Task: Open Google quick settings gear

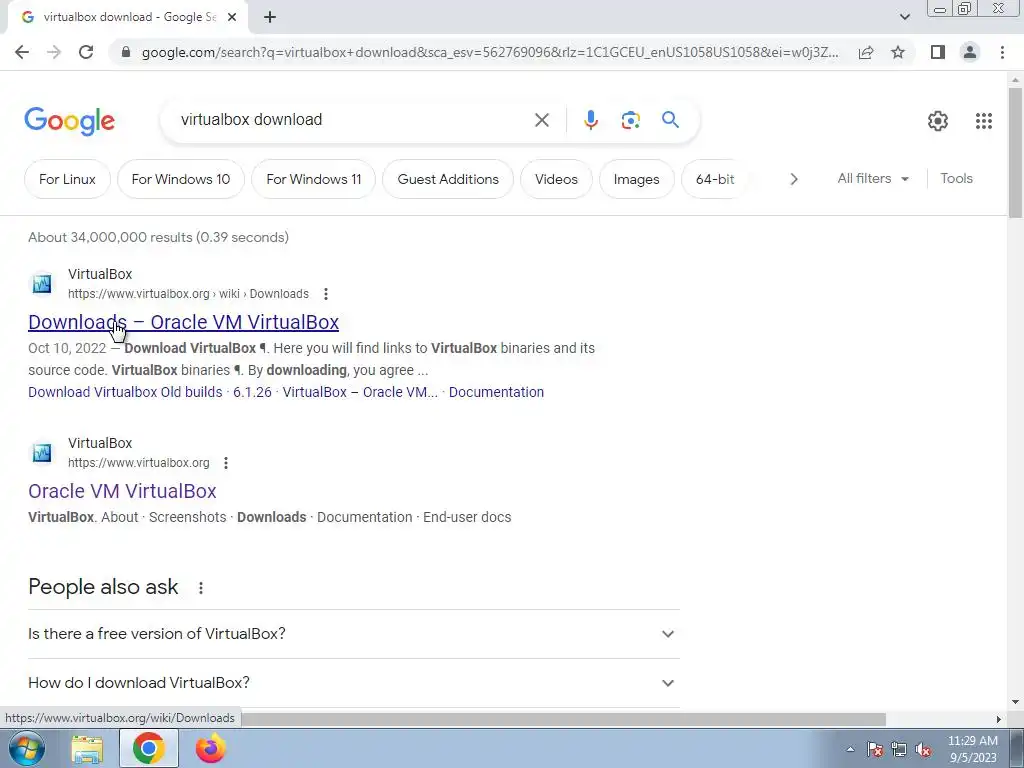Action: (938, 121)
